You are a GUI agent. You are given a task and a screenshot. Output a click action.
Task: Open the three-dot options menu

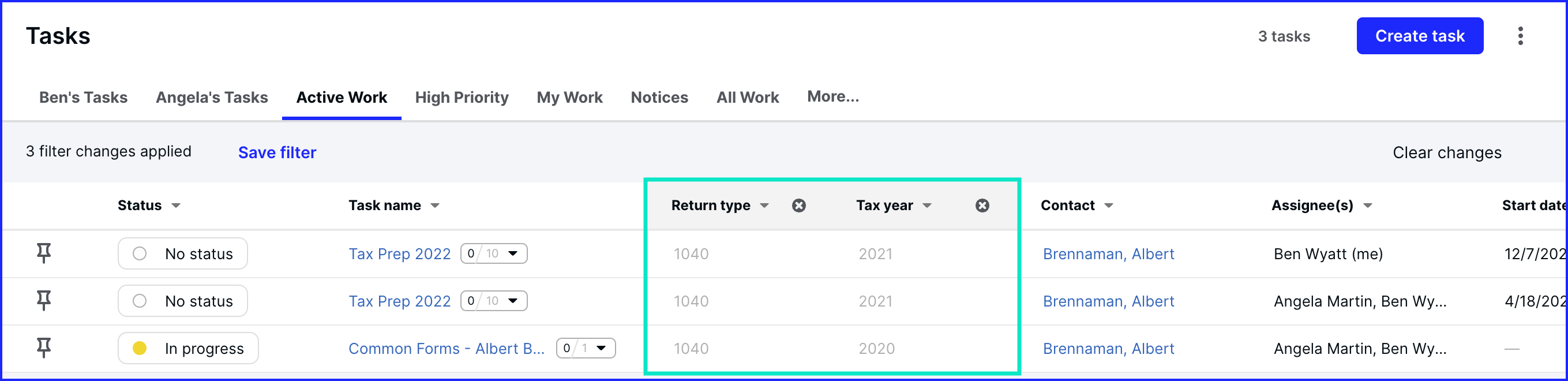click(x=1521, y=36)
